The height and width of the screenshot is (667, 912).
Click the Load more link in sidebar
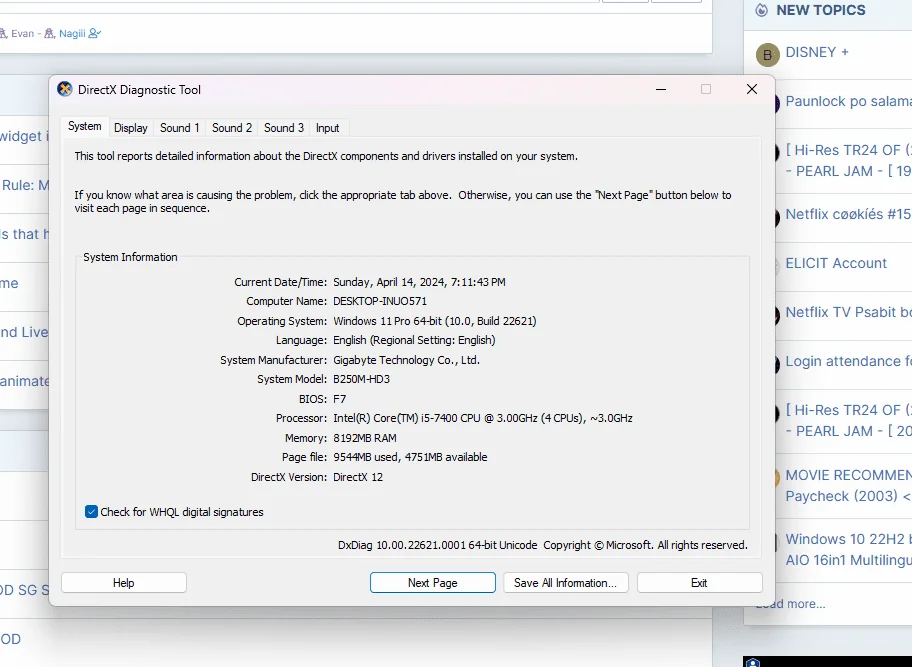[x=791, y=604]
